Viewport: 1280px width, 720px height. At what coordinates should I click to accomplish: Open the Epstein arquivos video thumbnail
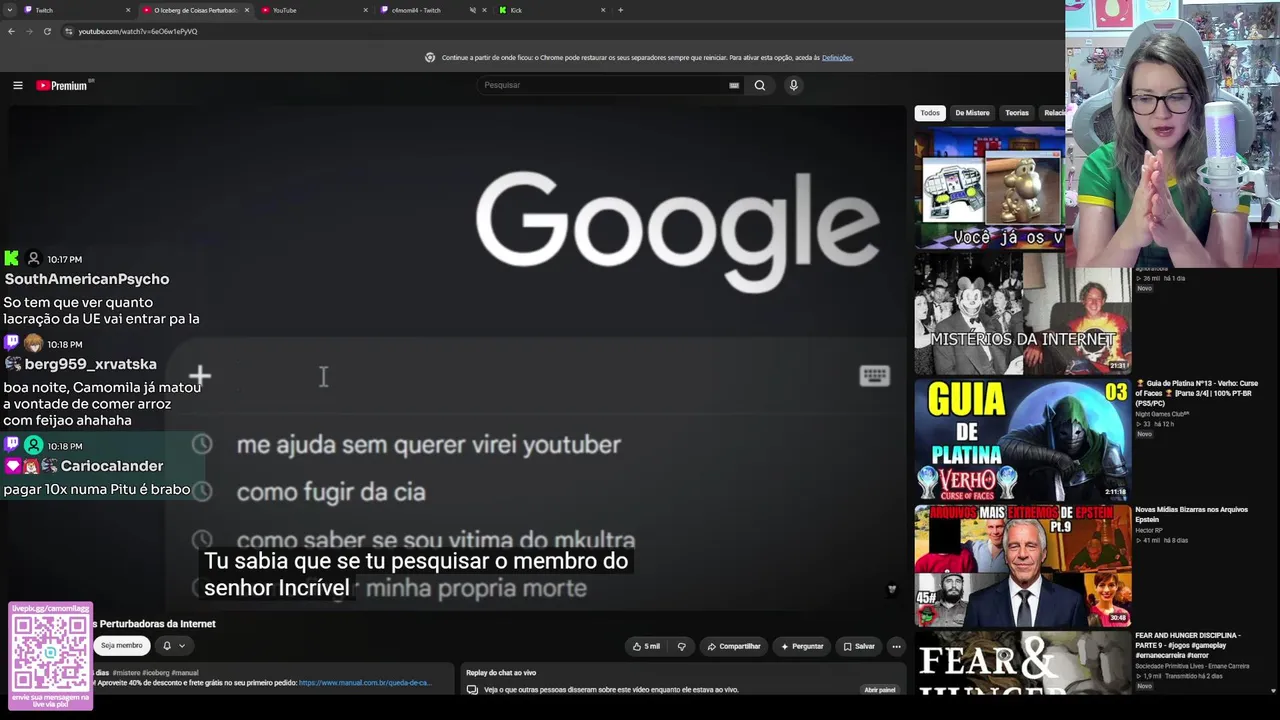pos(1022,565)
